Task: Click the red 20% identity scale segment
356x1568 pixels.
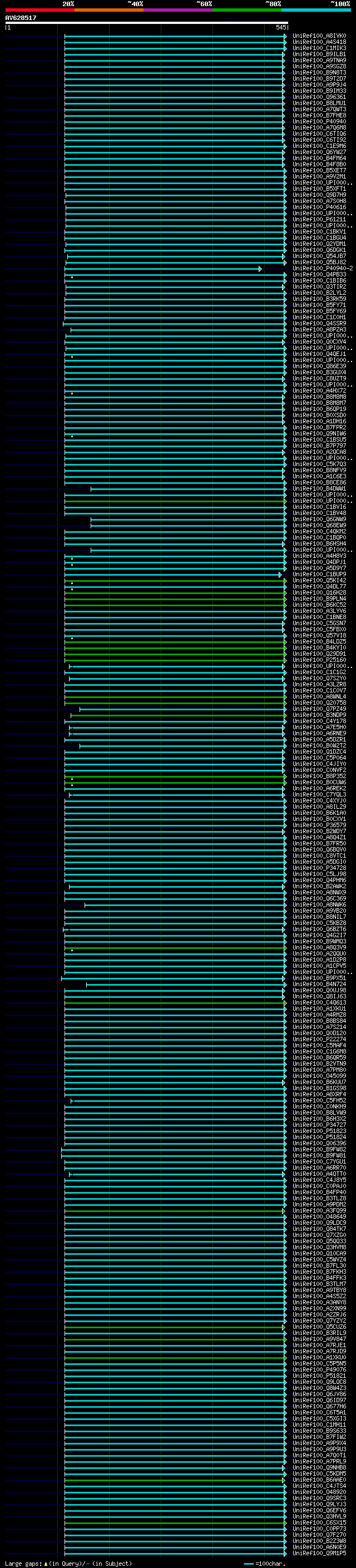Action: (x=39, y=10)
